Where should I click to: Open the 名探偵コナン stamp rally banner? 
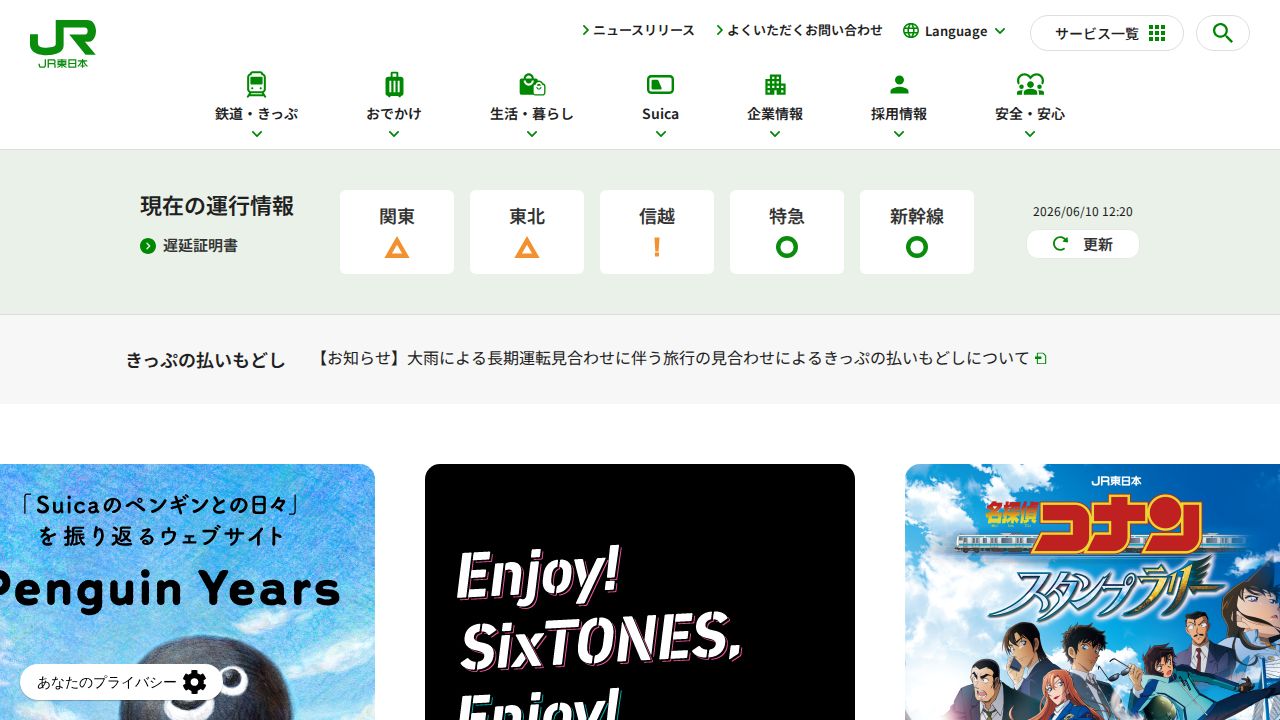(1092, 592)
